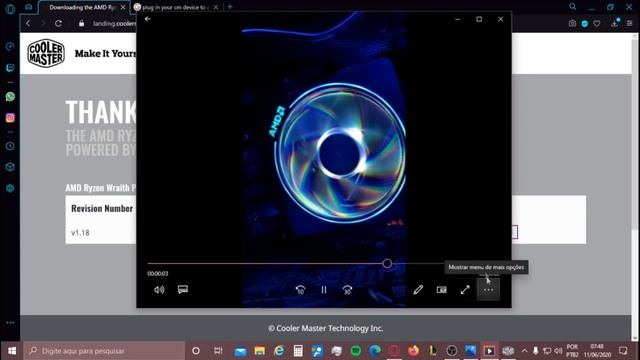Viewport: 640px width, 360px height.
Task: Switch to Downloading the AMD Ryzen tab
Action: (82, 7)
